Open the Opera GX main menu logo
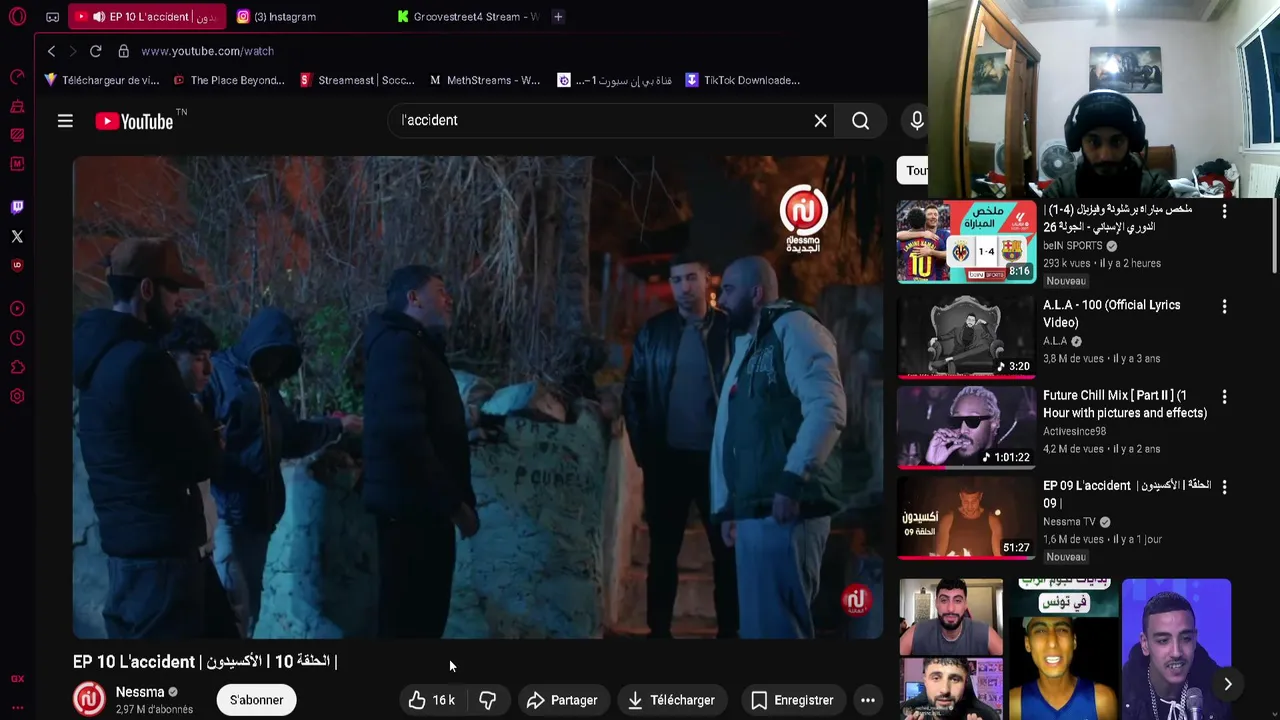The width and height of the screenshot is (1280, 720). coord(17,17)
